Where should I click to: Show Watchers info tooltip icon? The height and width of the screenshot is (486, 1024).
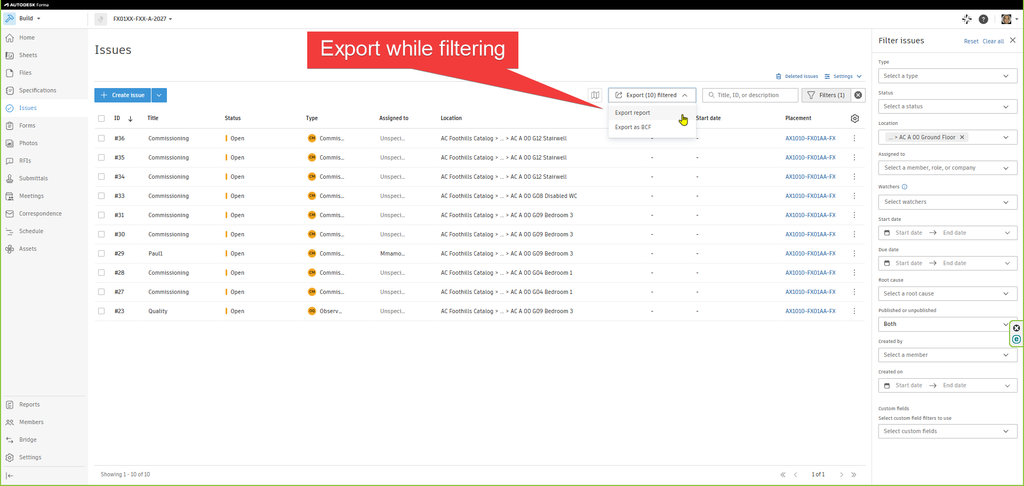pos(904,187)
